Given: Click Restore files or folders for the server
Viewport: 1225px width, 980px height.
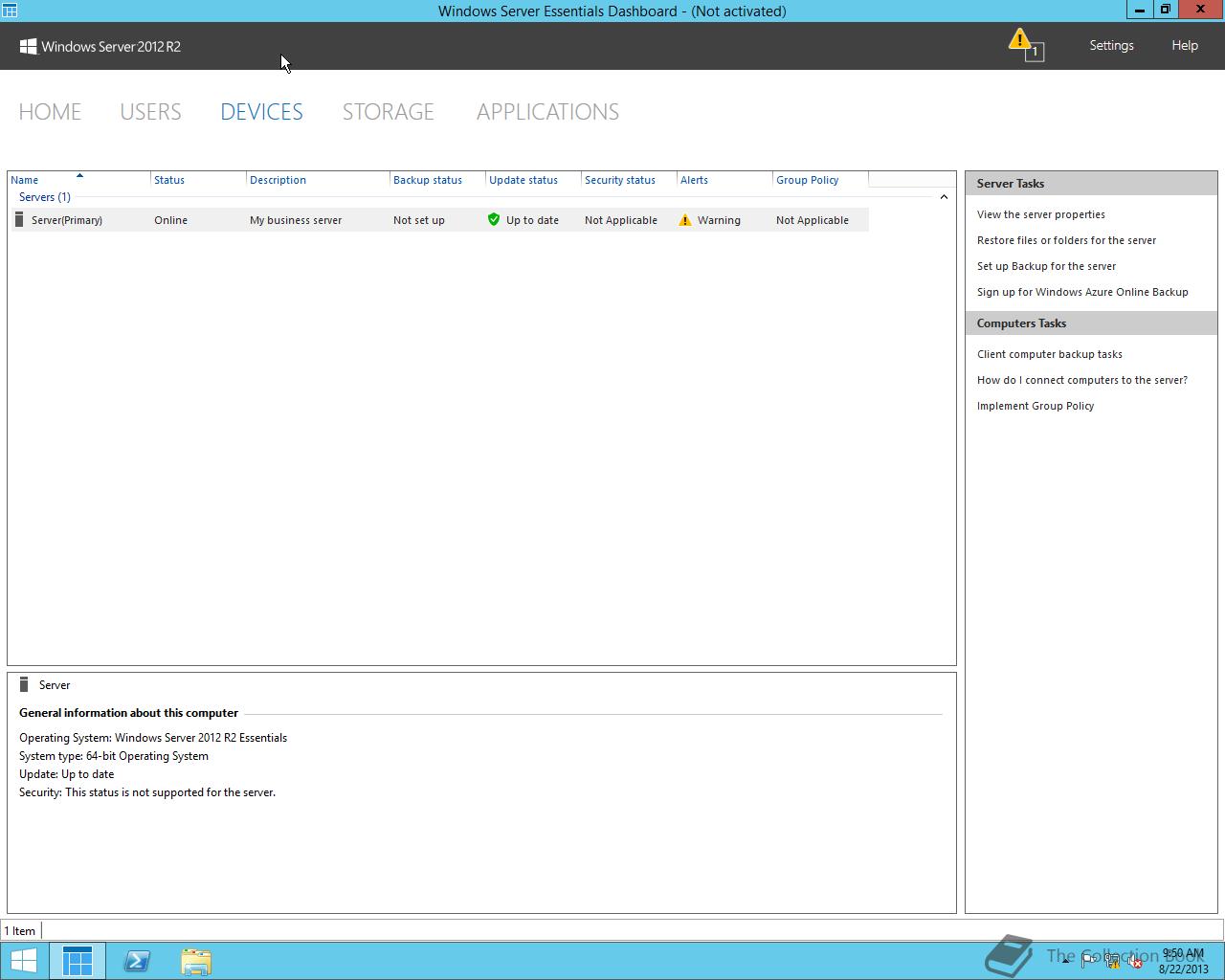Looking at the screenshot, I should (x=1066, y=240).
